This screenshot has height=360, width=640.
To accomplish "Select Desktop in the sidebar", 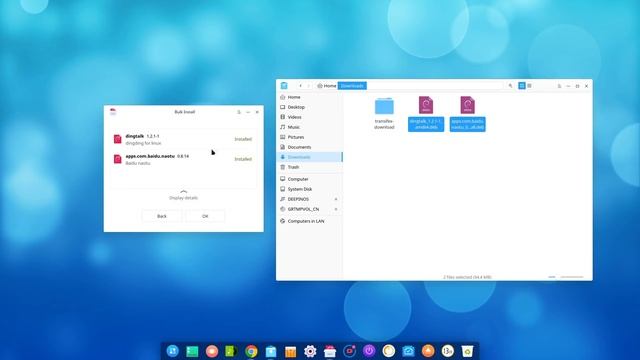I will [309, 107].
